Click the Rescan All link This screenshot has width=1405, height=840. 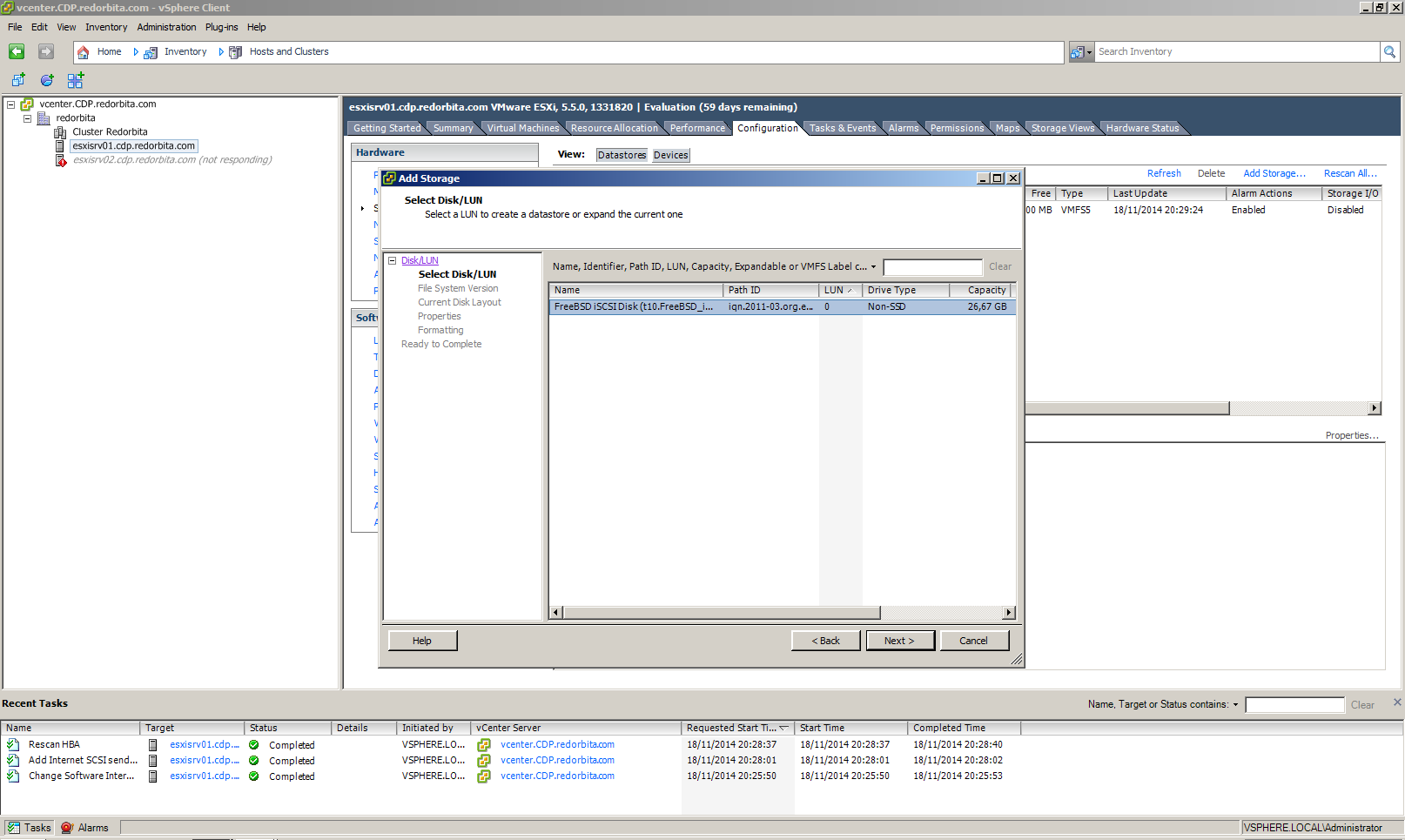1349,173
